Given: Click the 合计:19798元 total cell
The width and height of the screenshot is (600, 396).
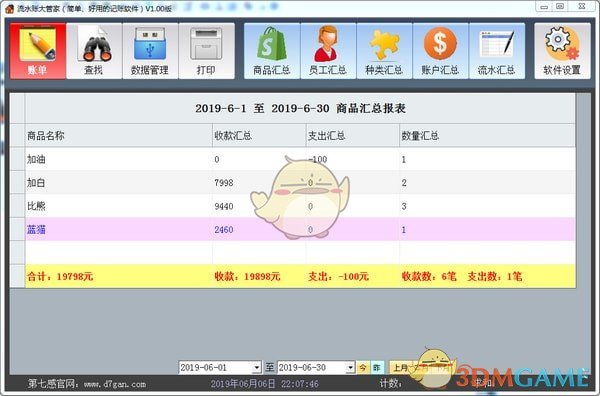Looking at the screenshot, I should [119, 276].
